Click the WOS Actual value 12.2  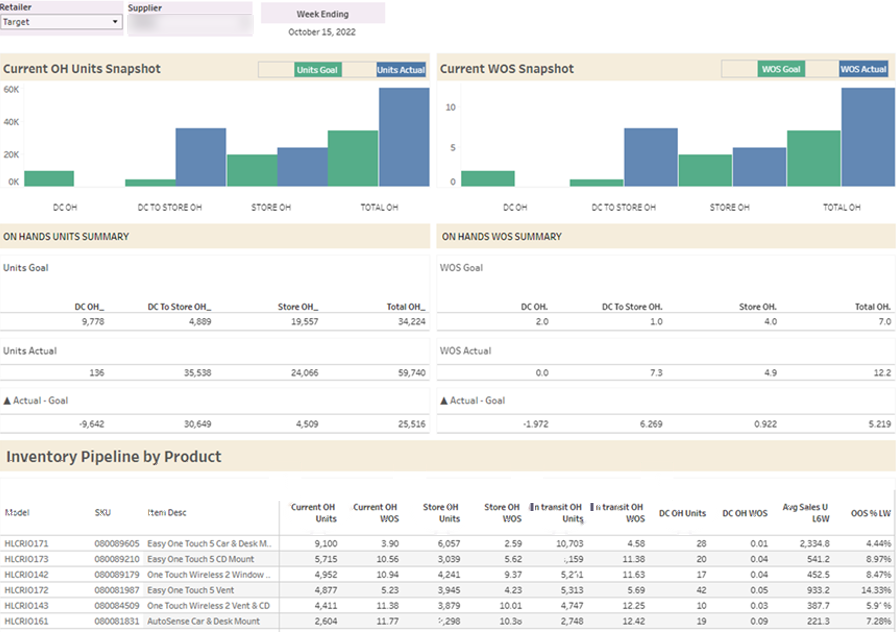click(882, 373)
